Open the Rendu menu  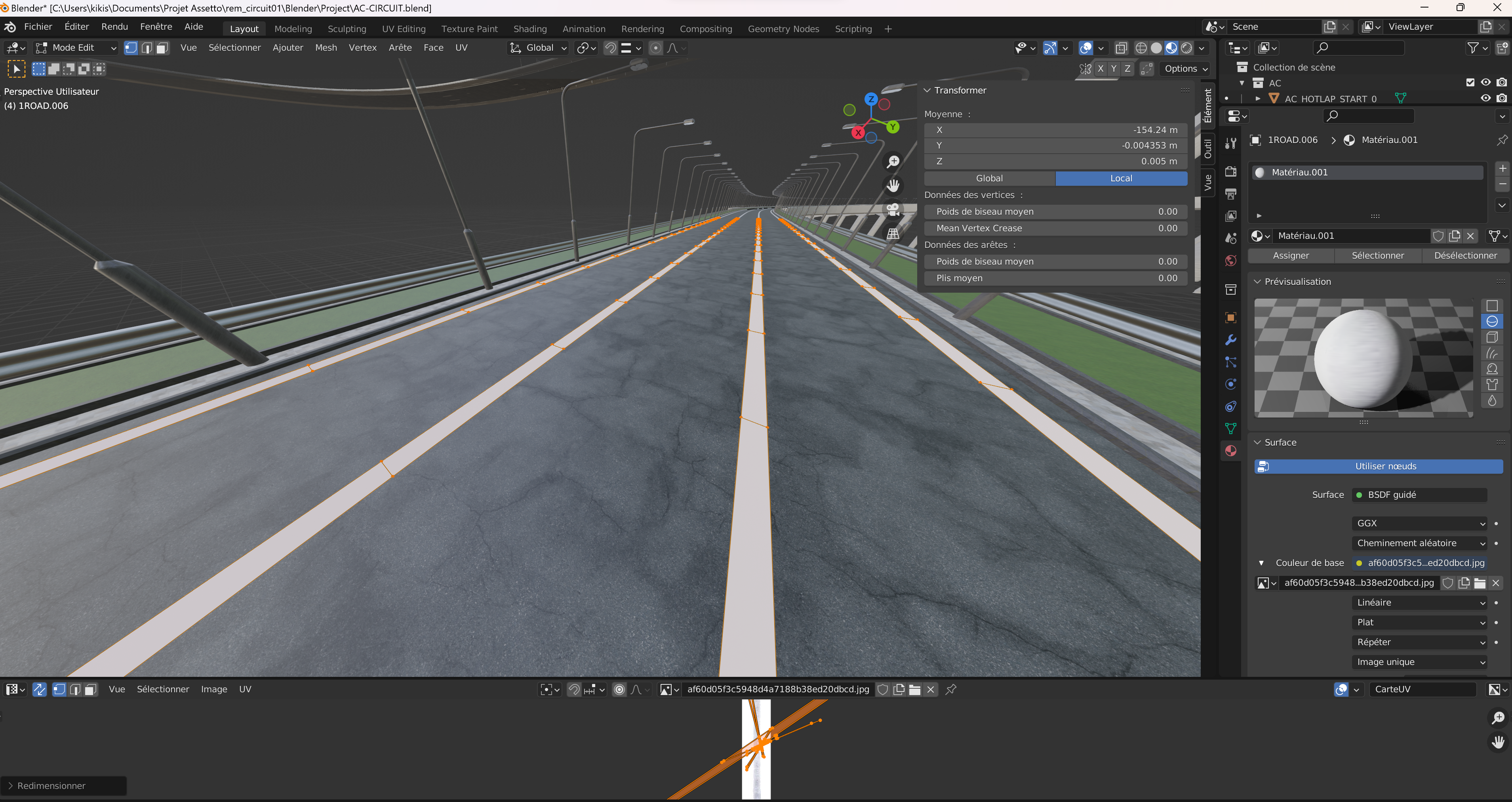pos(114,27)
